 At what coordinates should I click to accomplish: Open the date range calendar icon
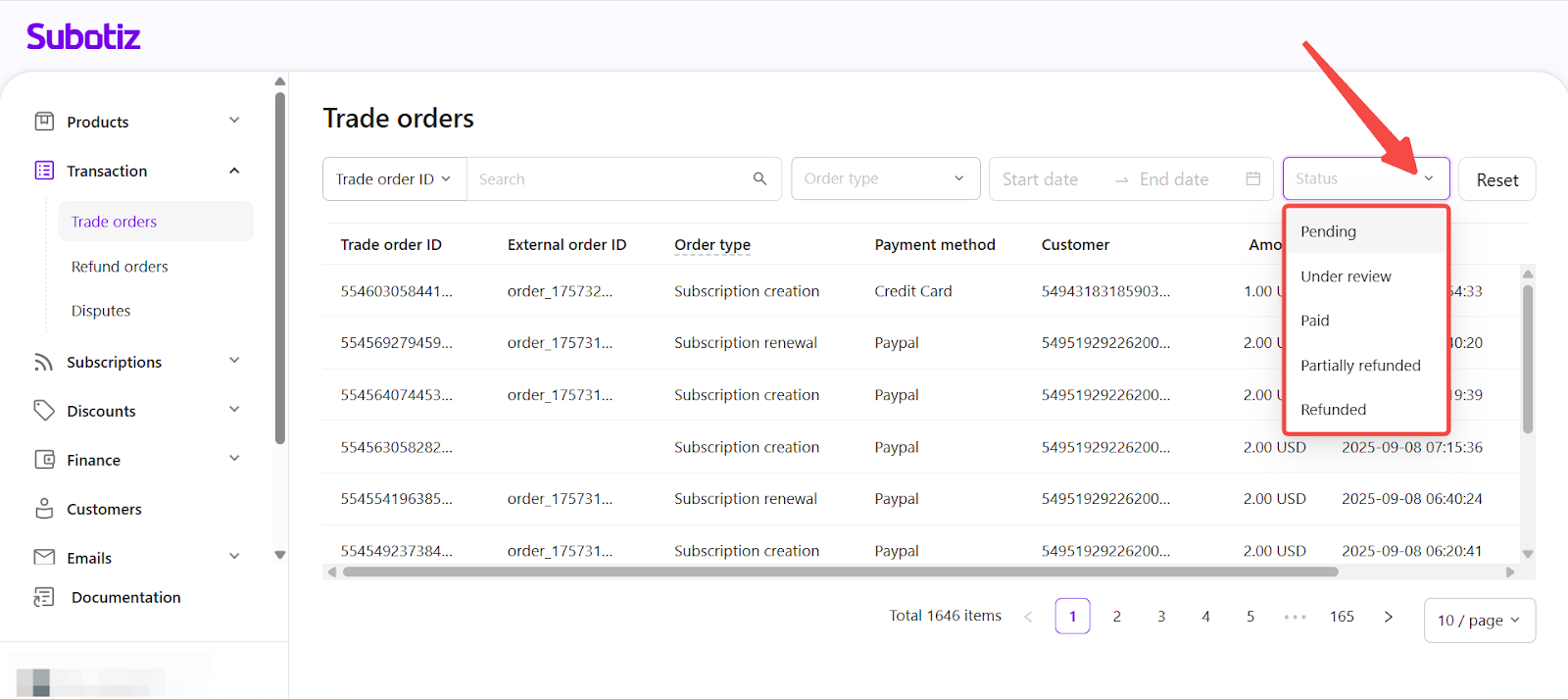[1252, 178]
